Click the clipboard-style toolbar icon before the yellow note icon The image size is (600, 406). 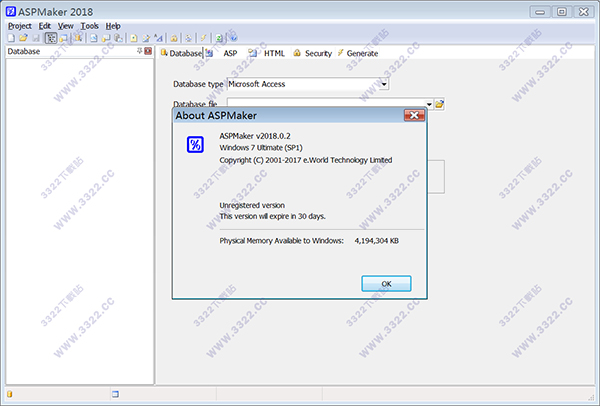(119, 38)
